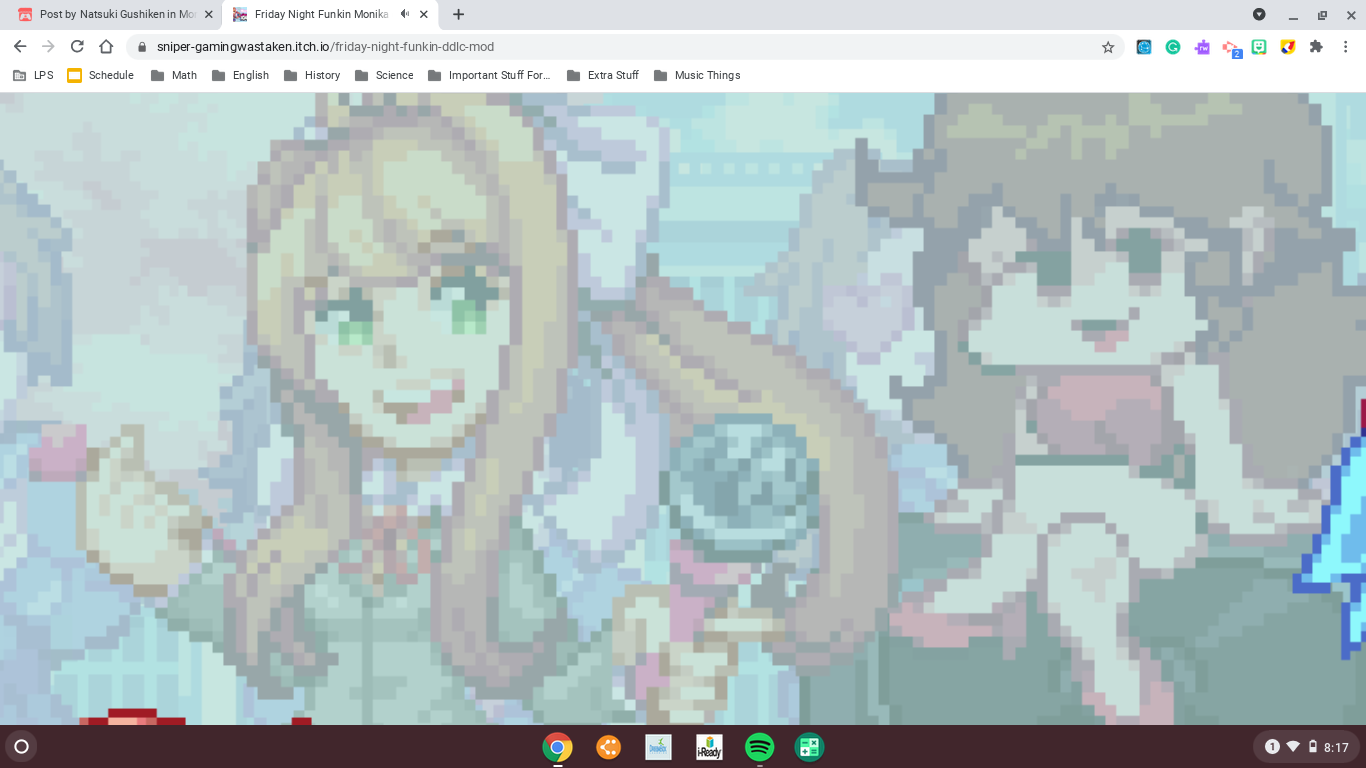The image size is (1366, 768).
Task: Open the tab search dropdown arrow
Action: pos(1259,14)
